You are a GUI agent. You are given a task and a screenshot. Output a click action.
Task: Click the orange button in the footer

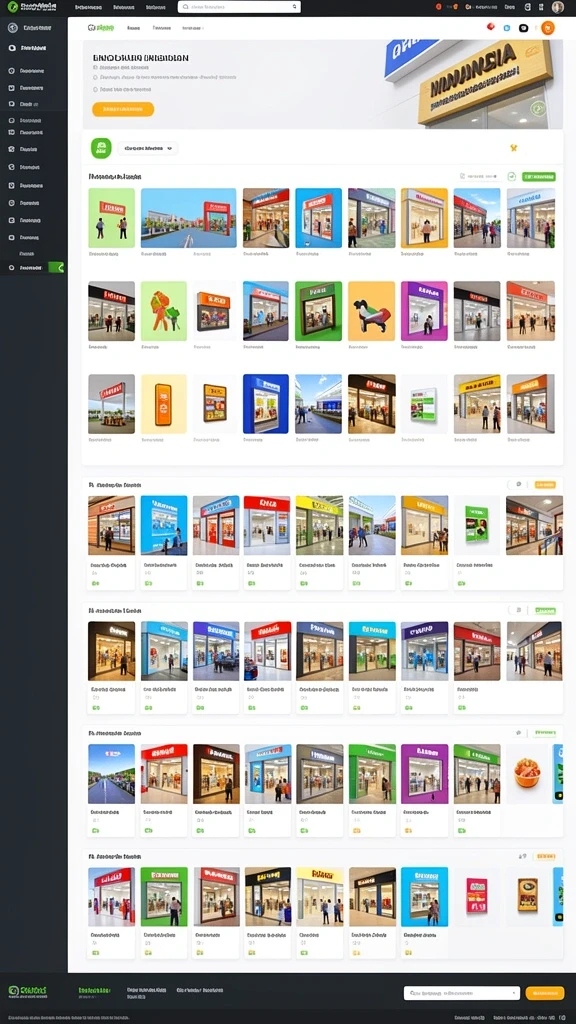tap(545, 993)
